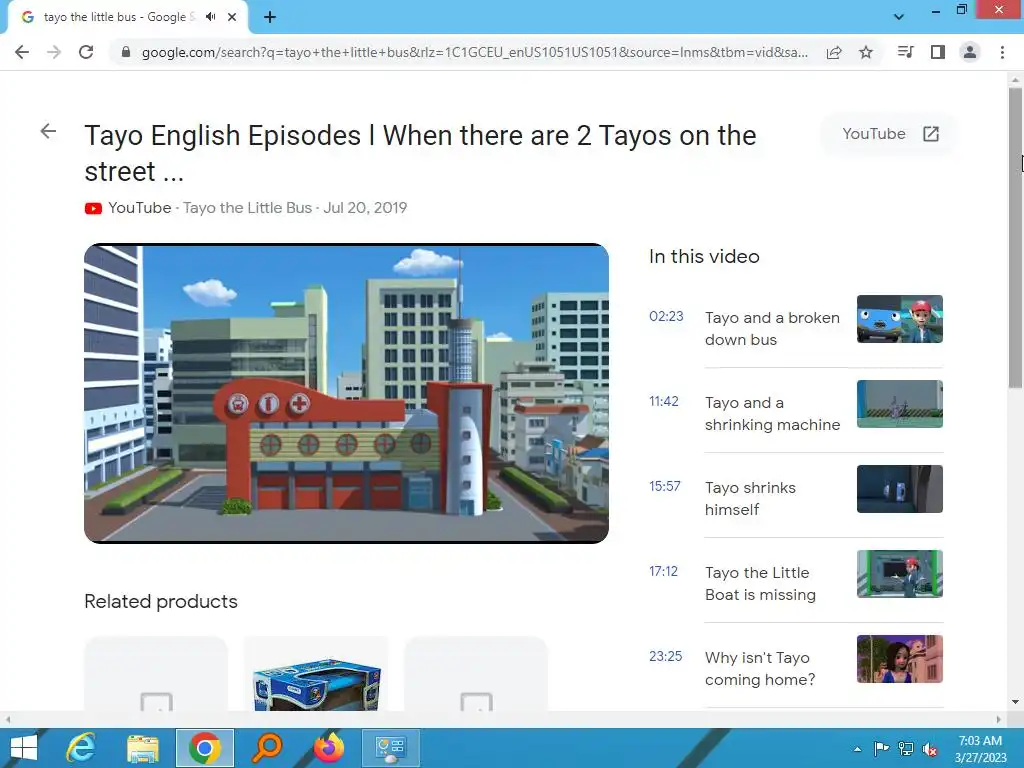The height and width of the screenshot is (768, 1024).
Task: Click the scroll down arrow
Action: tap(1015, 702)
